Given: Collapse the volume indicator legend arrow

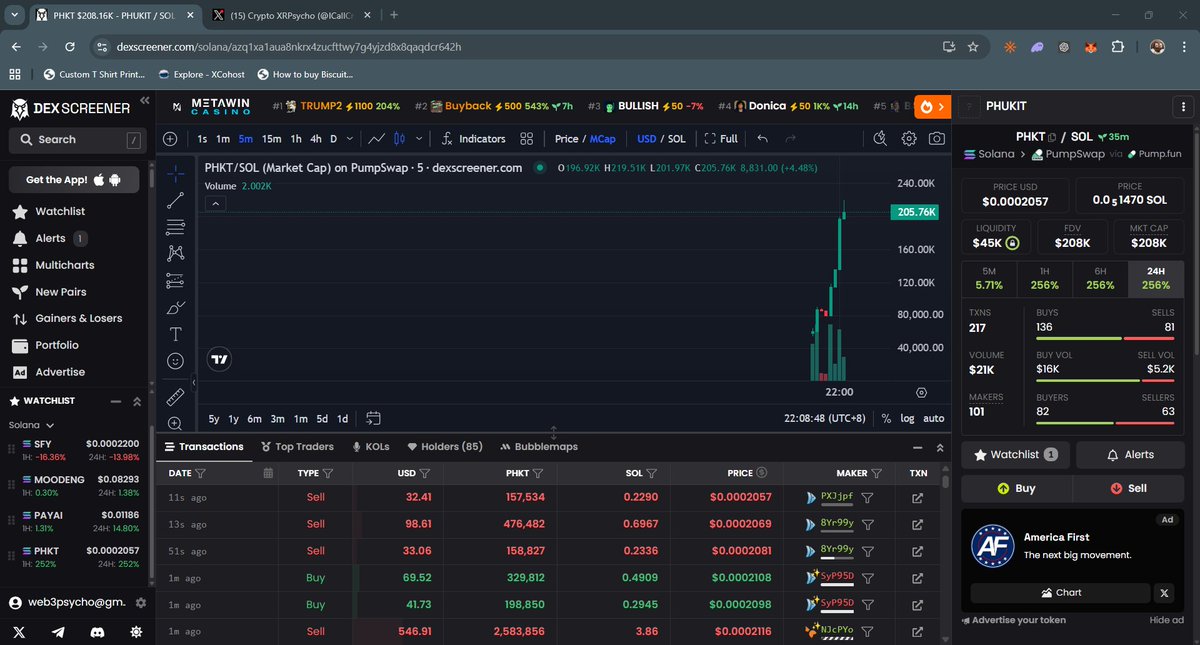Looking at the screenshot, I should [217, 203].
